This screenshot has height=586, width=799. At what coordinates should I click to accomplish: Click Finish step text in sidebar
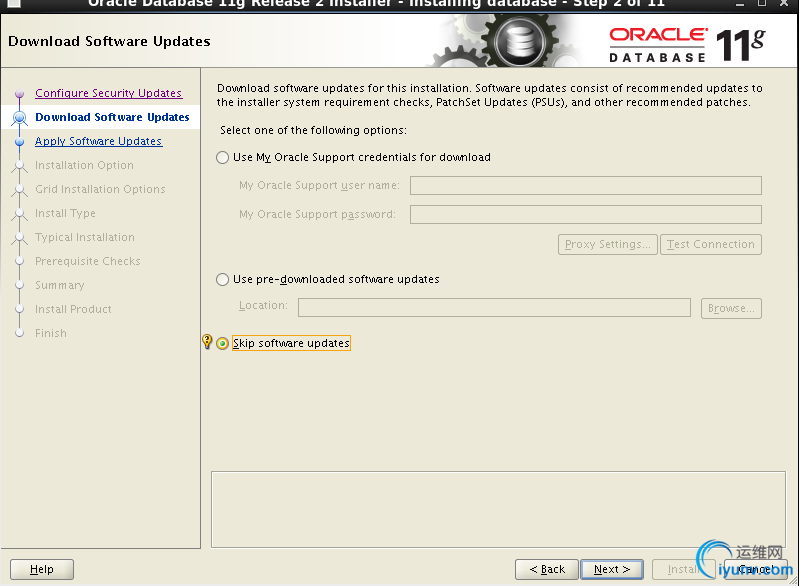(50, 333)
